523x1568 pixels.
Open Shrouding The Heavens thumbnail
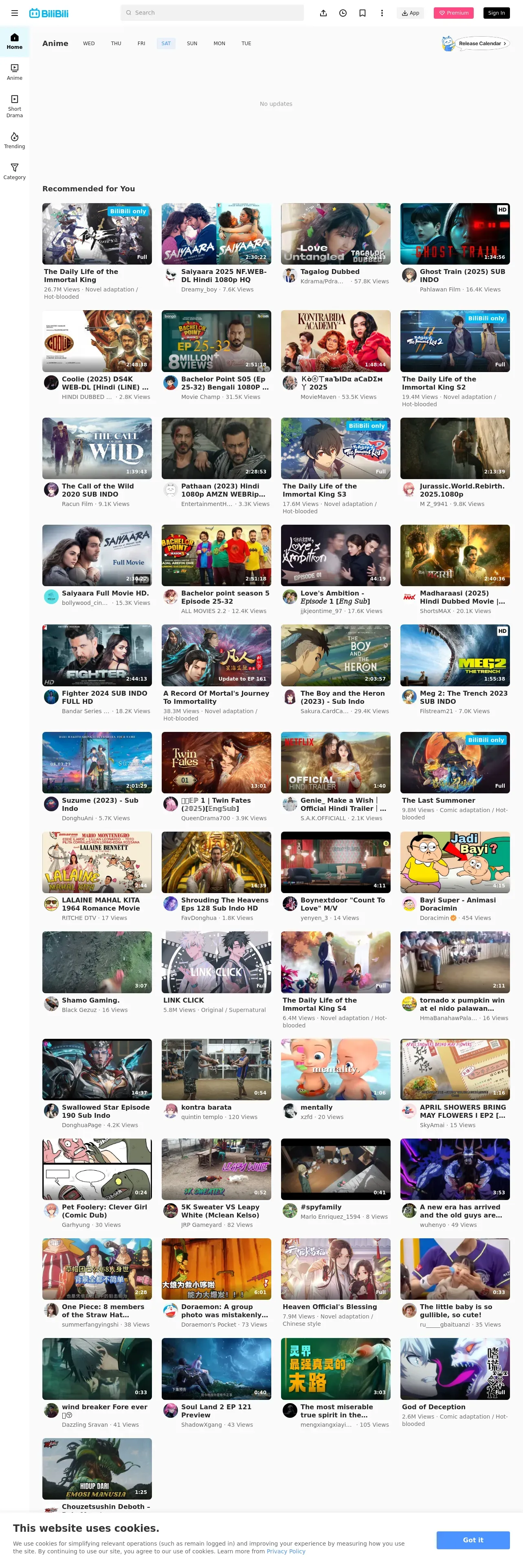click(x=216, y=862)
